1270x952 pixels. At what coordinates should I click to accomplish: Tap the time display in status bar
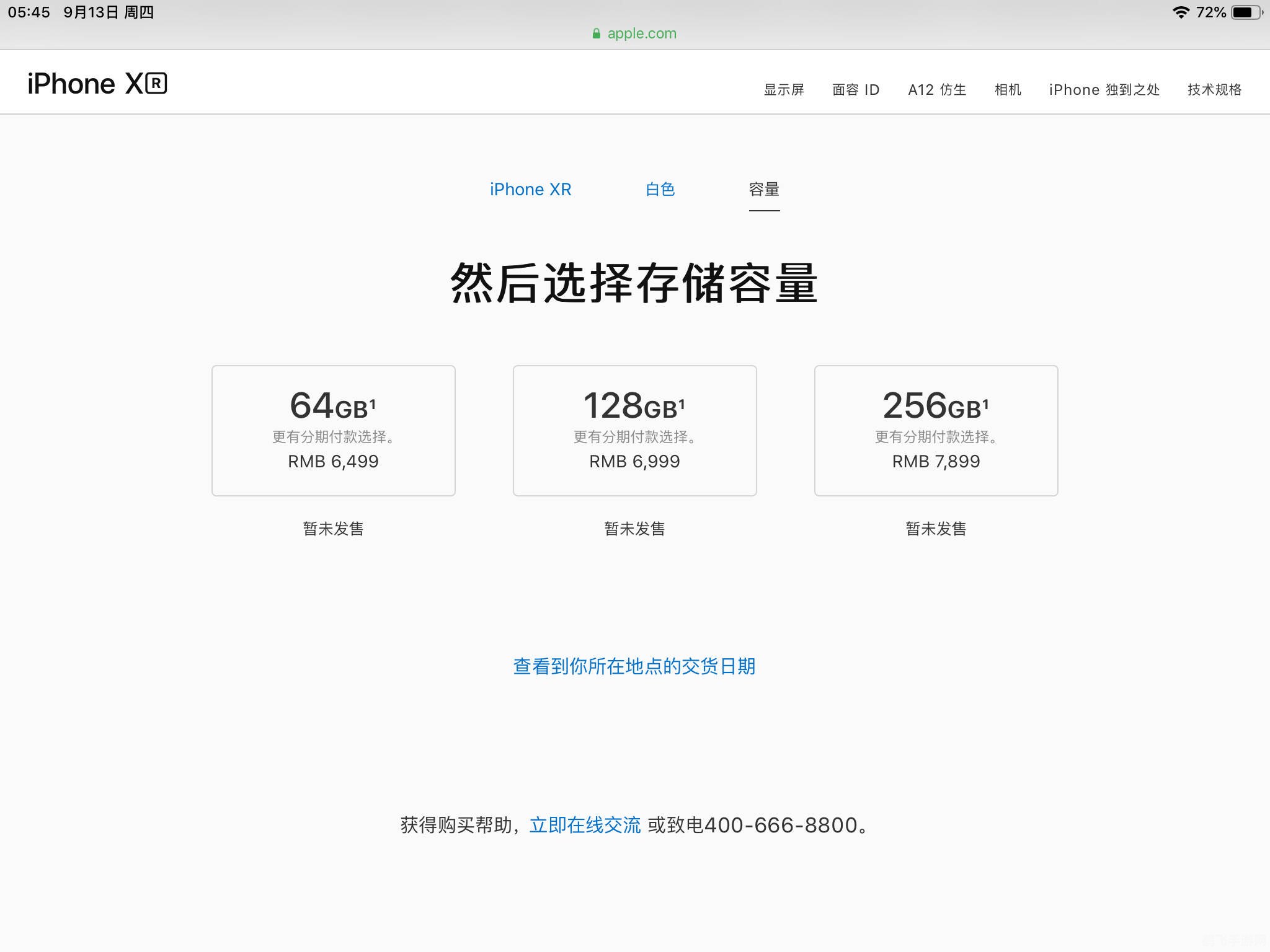29,12
